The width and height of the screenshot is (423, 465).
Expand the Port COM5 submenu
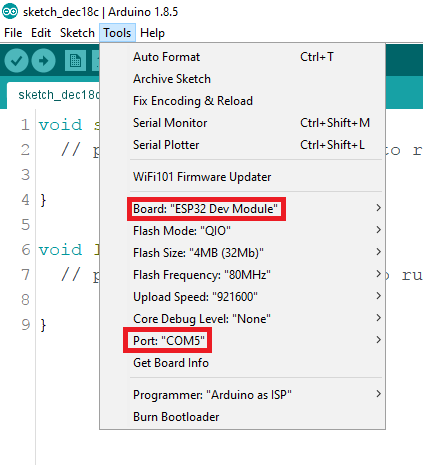click(242, 341)
